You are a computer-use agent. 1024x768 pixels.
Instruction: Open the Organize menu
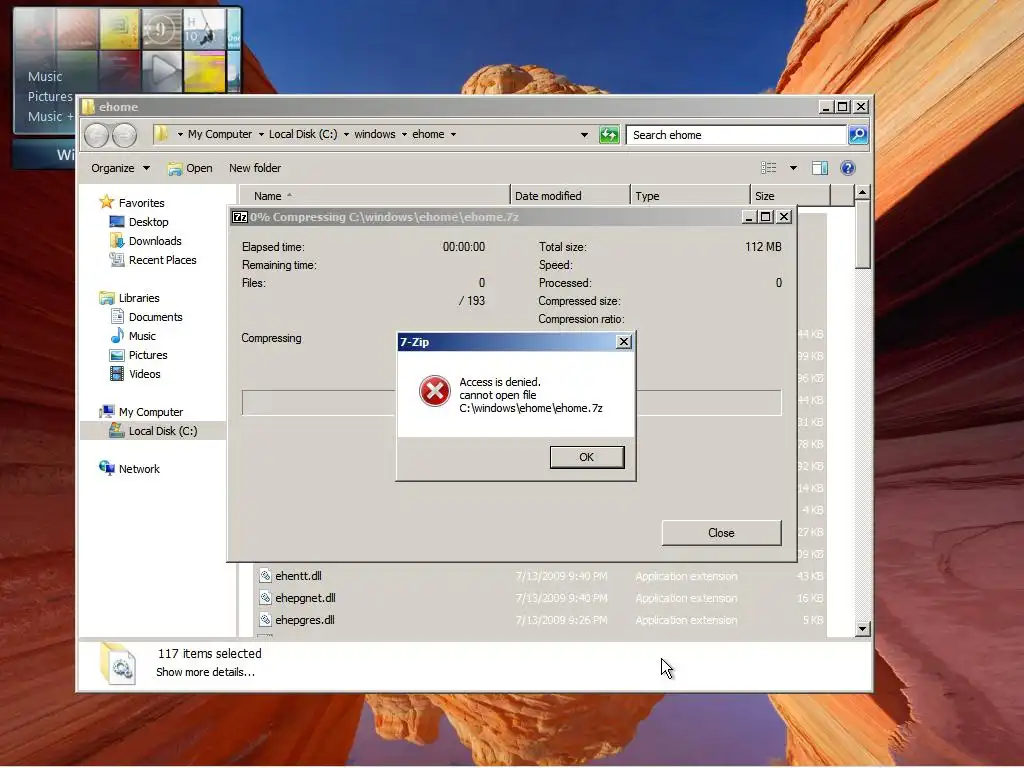pos(120,168)
